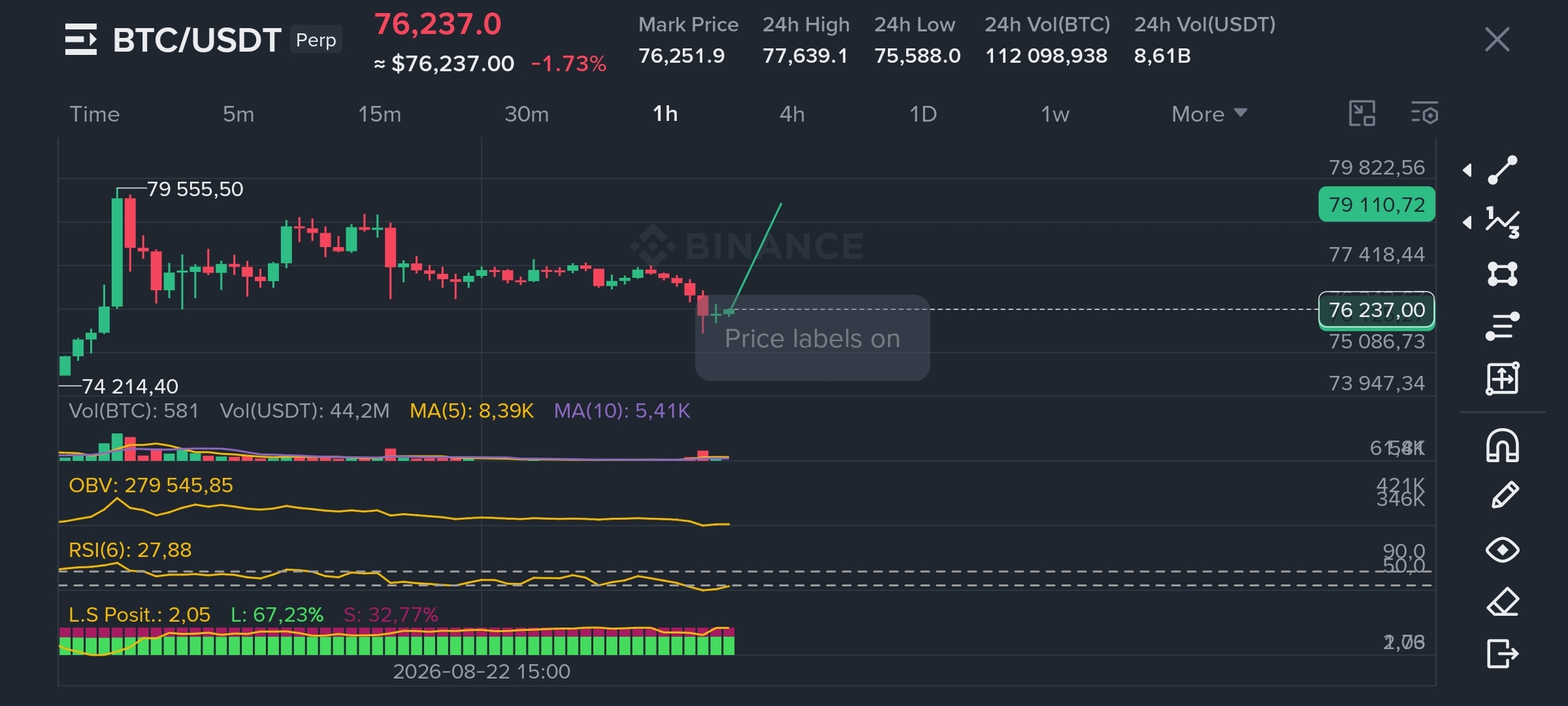Click the L.S Posit.: 2,05 label
1568x706 pixels.
[139, 614]
